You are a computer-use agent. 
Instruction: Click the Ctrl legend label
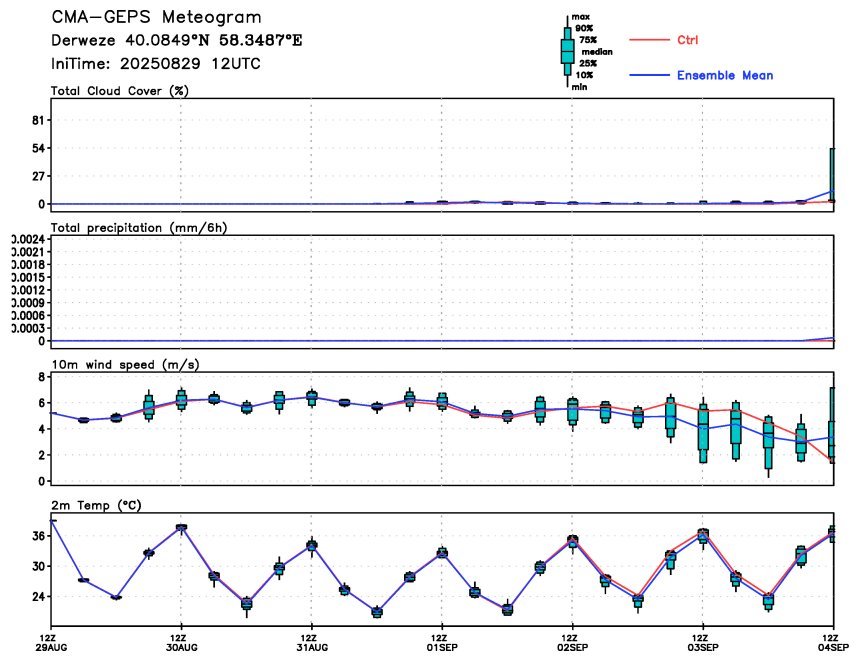[687, 40]
